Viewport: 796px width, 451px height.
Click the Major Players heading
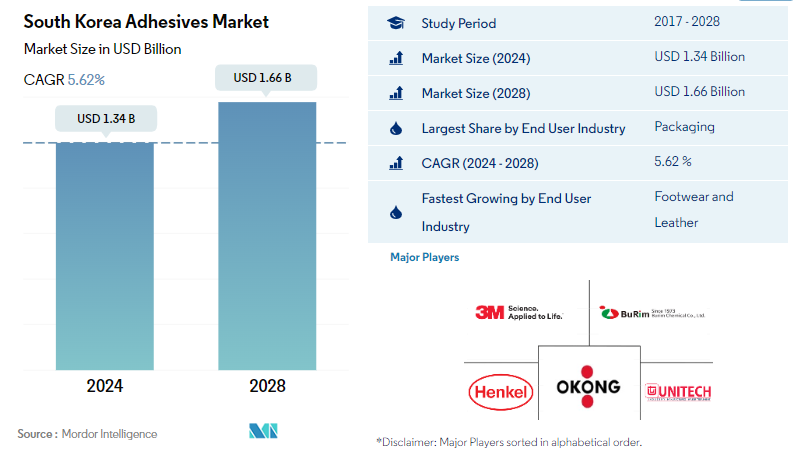pos(424,257)
